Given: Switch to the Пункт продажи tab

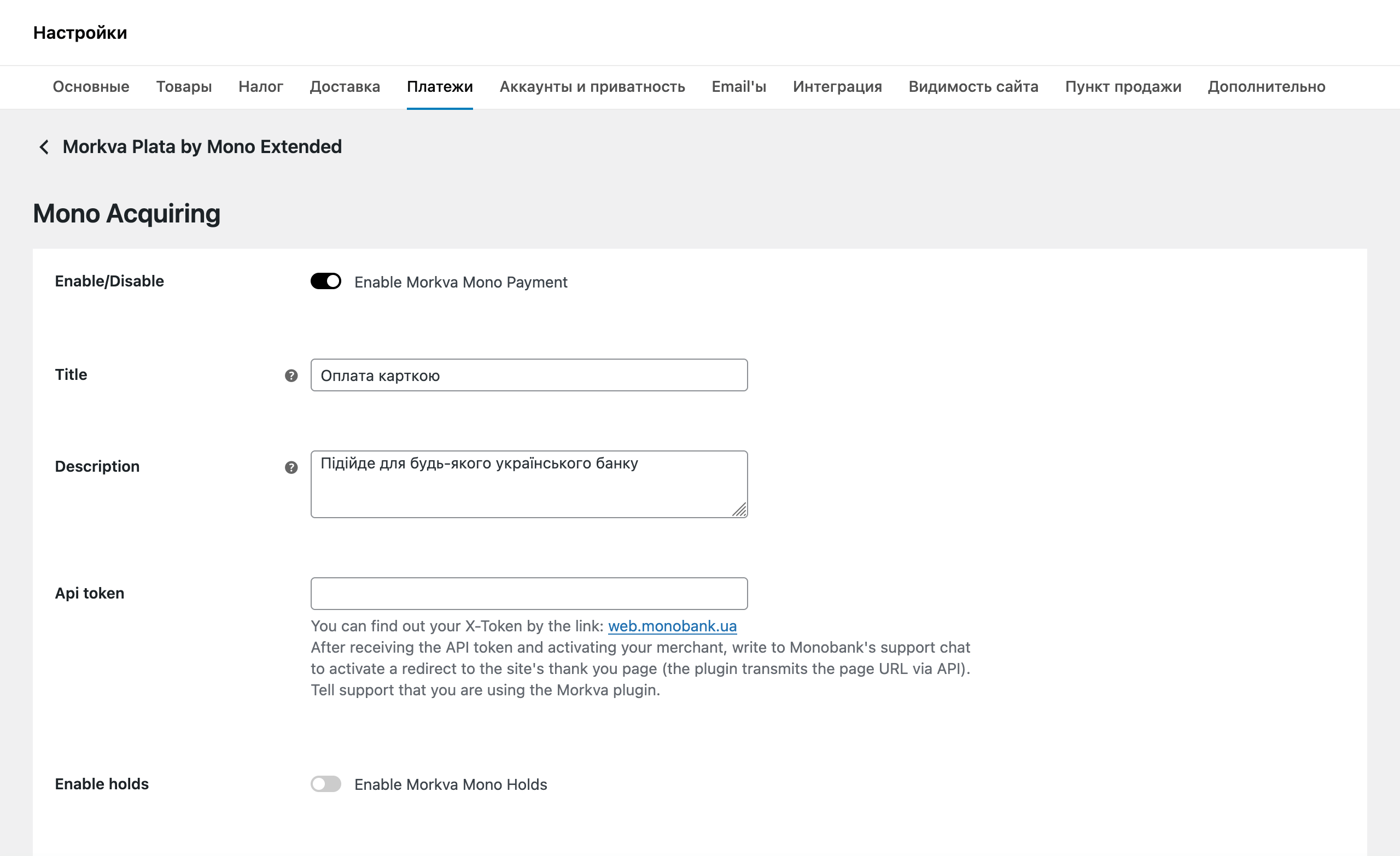Looking at the screenshot, I should pos(1123,86).
